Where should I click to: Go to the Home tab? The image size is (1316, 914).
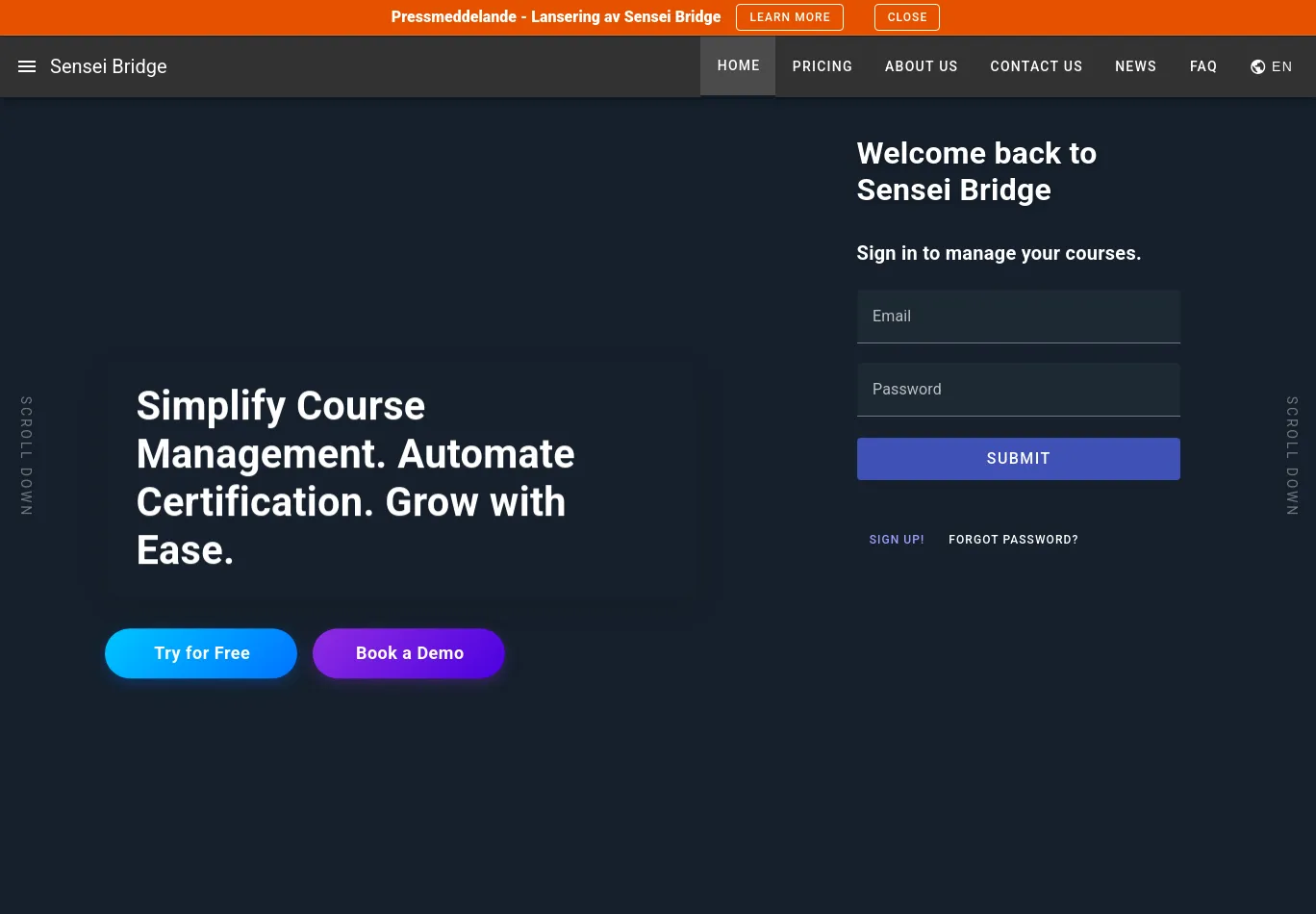738,65
